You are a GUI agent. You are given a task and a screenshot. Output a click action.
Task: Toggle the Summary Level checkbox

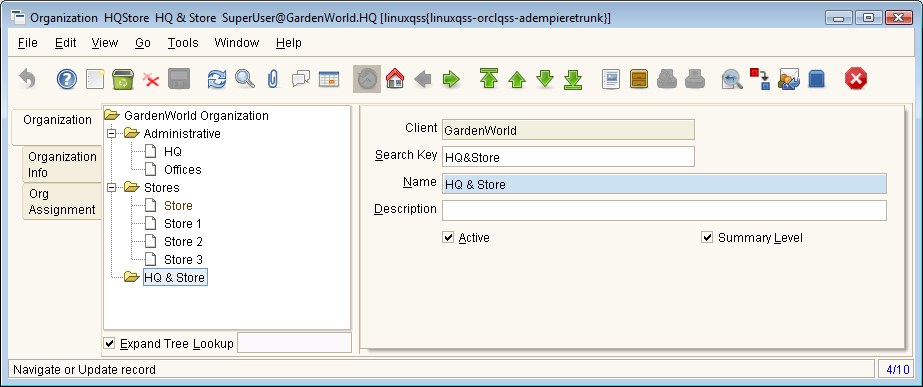pos(707,237)
